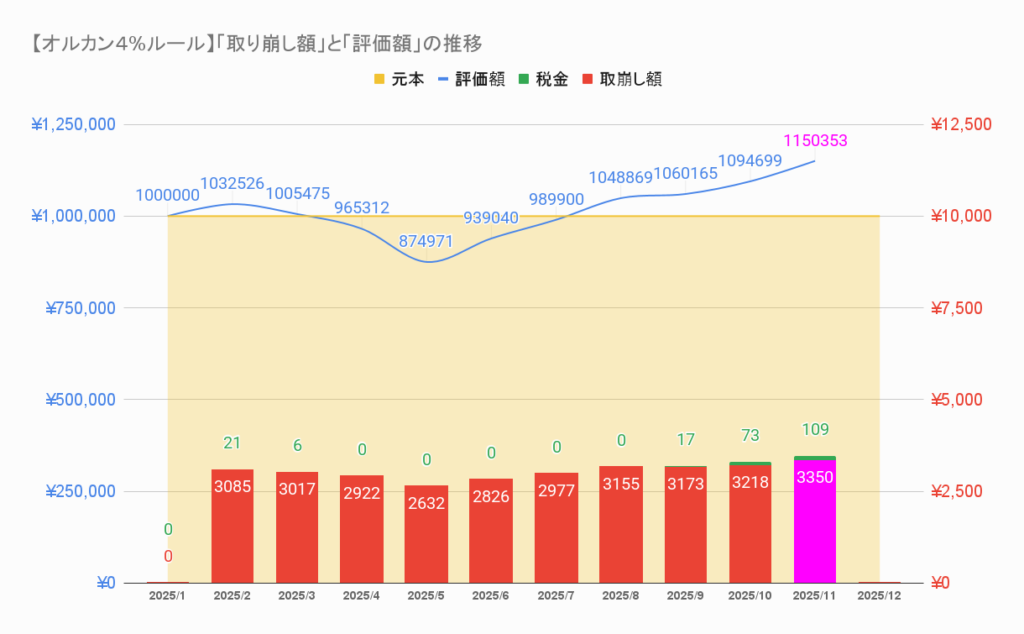
Task: Click the ¥1,250,000 left axis label
Action: pyautogui.click(x=71, y=124)
